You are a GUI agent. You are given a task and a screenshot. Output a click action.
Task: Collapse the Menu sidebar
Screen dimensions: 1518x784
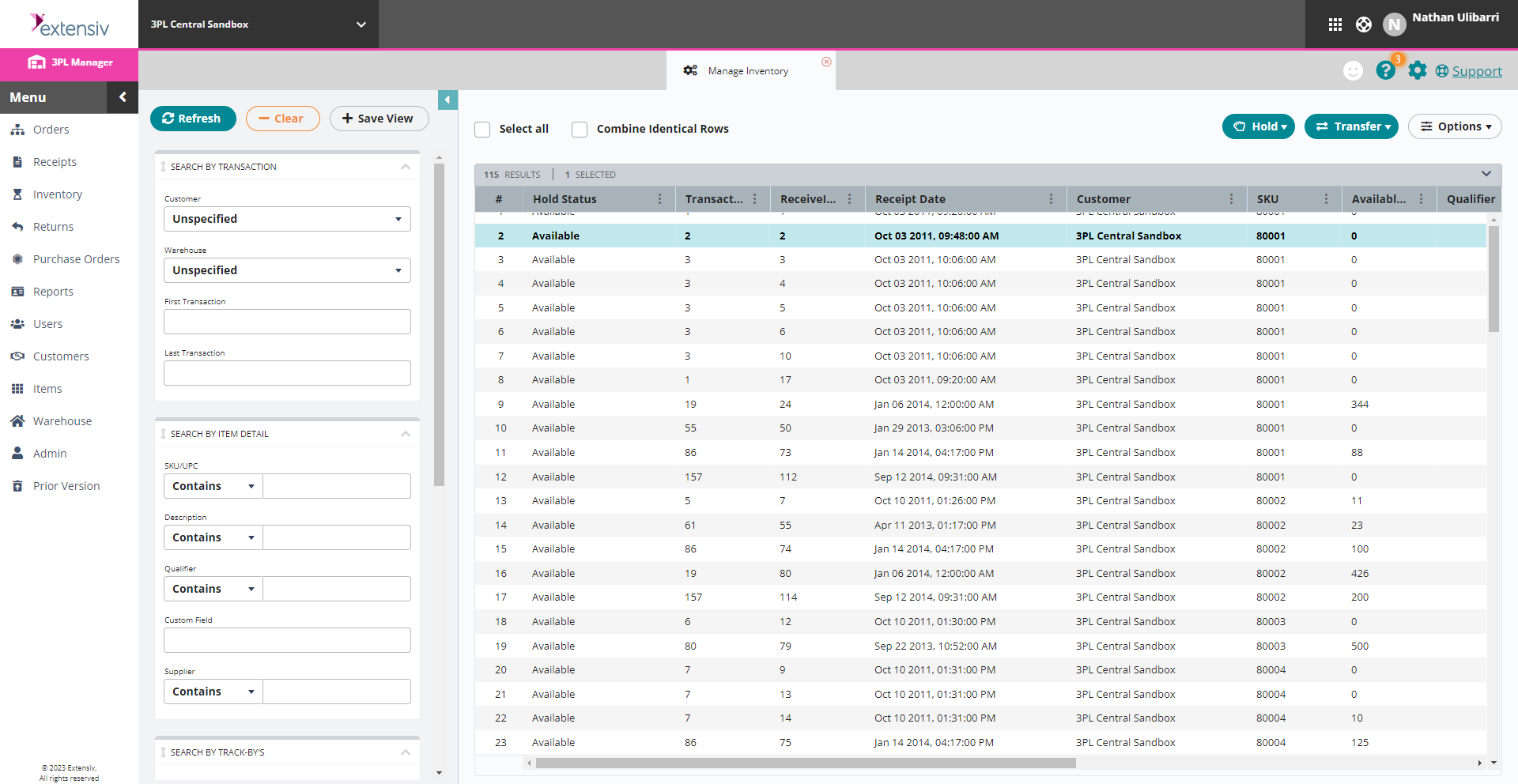coord(123,96)
